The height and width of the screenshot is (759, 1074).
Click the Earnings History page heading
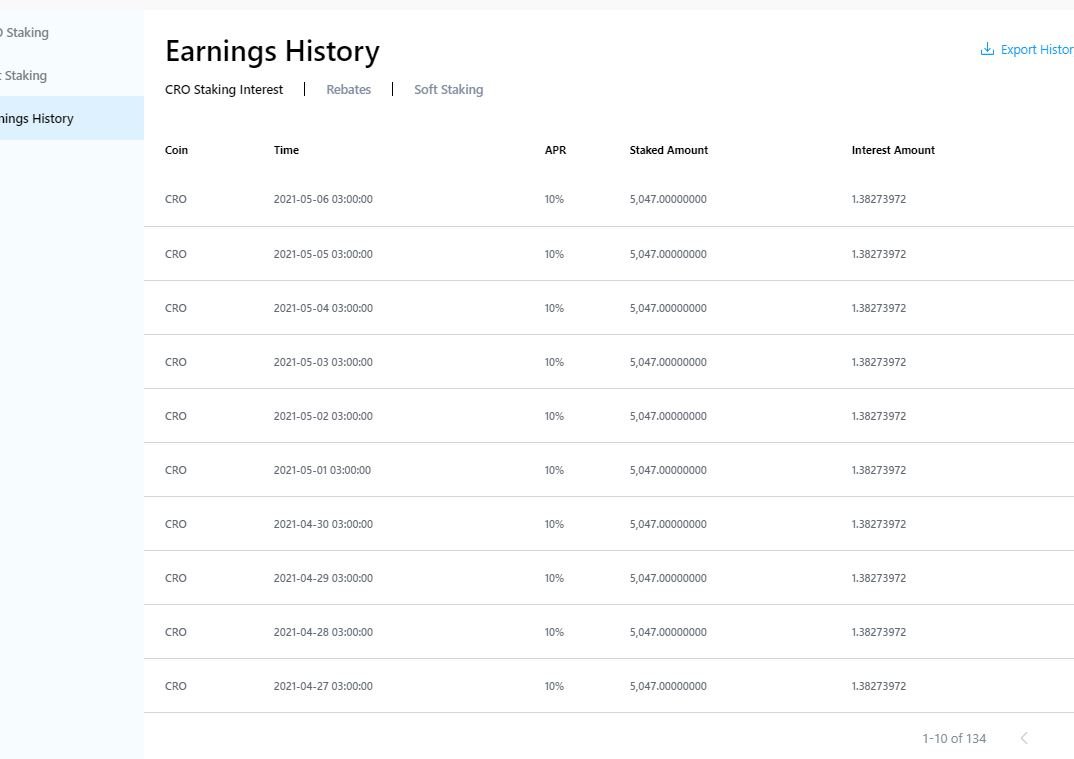pyautogui.click(x=273, y=51)
